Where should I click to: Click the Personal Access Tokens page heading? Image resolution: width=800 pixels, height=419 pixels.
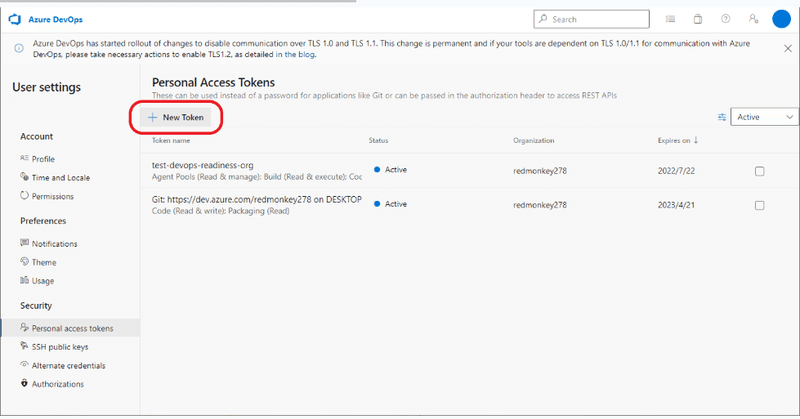pyautogui.click(x=213, y=82)
